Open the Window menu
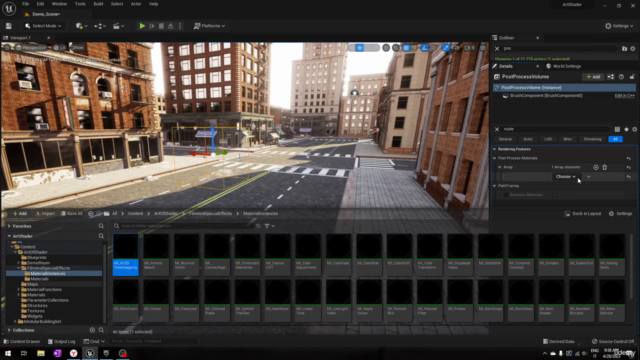 [x=59, y=4]
